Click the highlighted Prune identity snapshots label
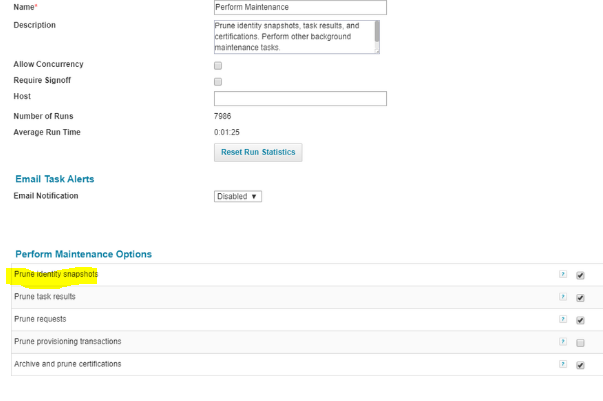 [56, 274]
